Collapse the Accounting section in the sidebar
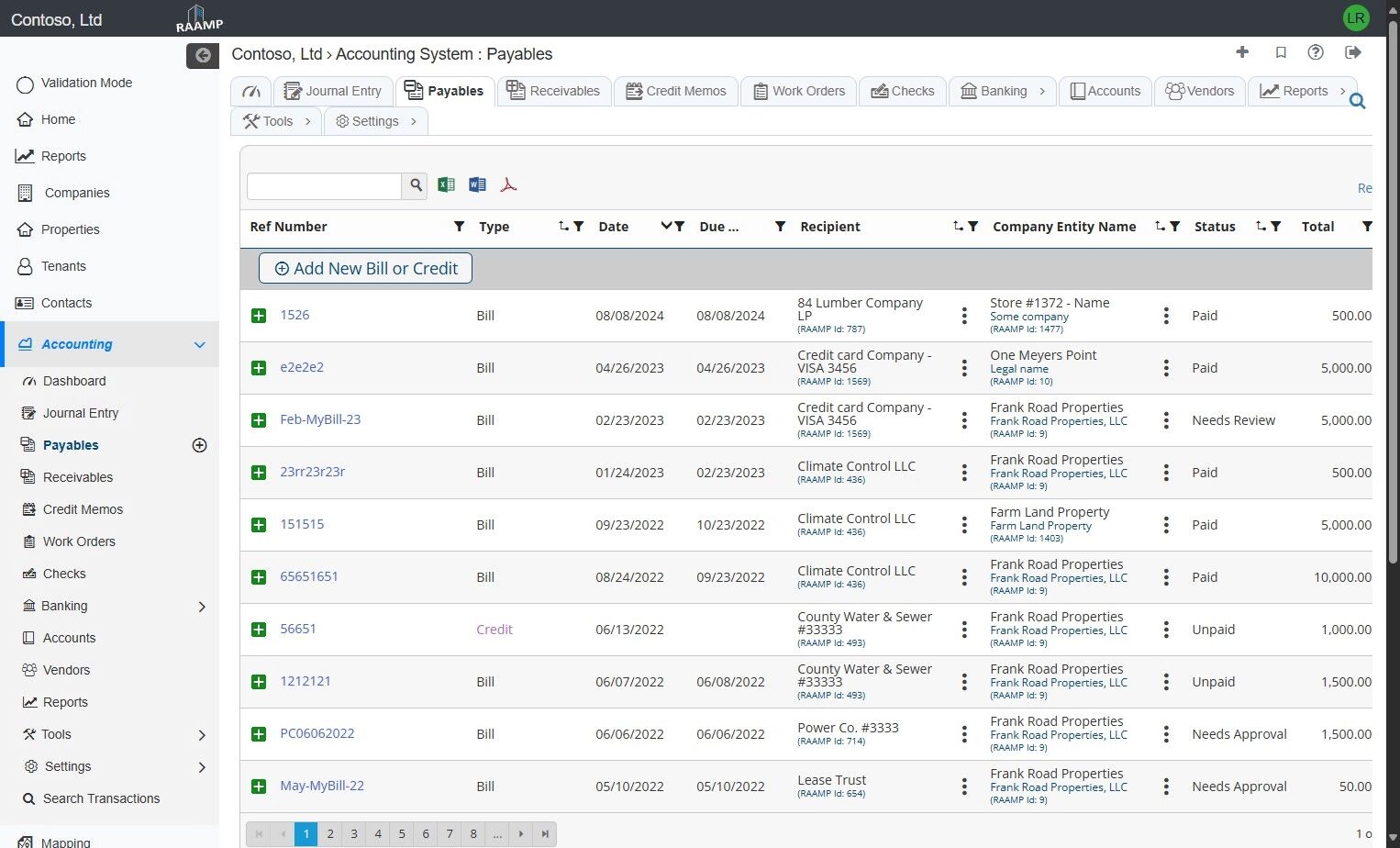Image resolution: width=1400 pixels, height=848 pixels. click(x=199, y=345)
